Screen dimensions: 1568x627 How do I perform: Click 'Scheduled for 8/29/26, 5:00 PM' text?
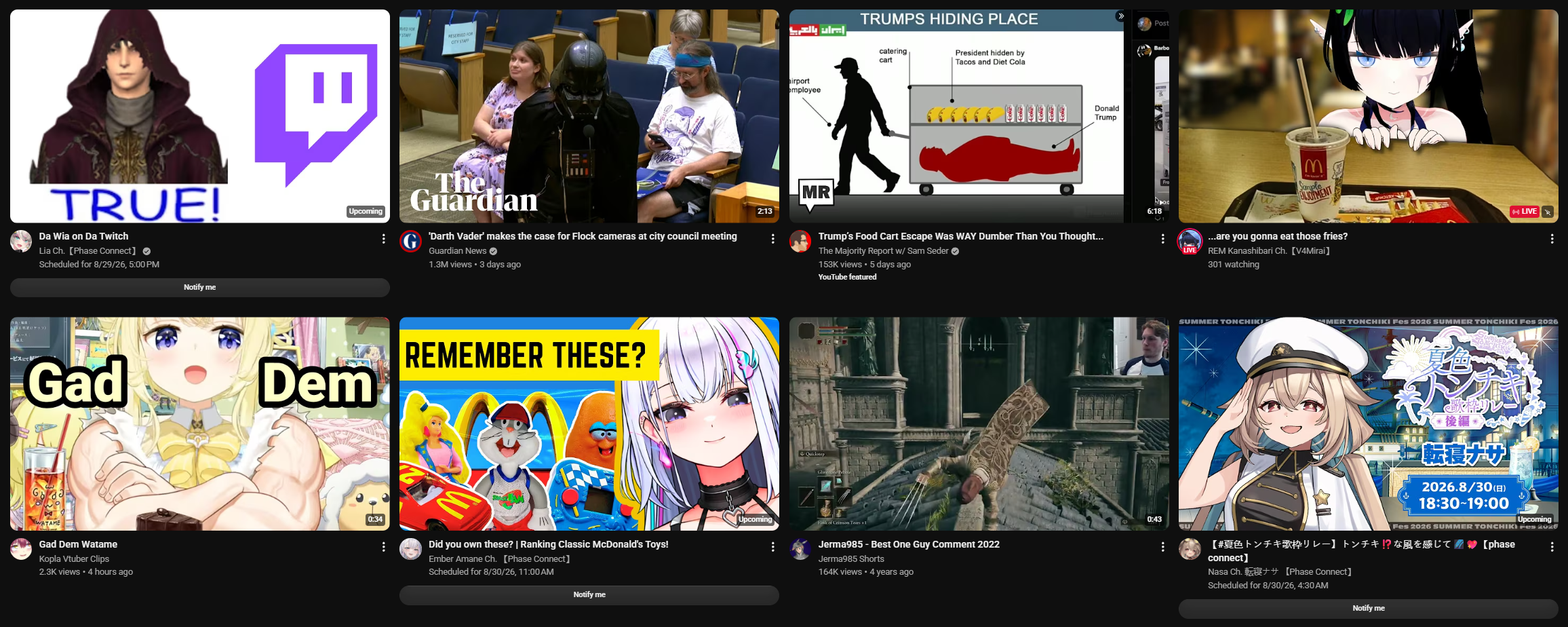pos(99,265)
